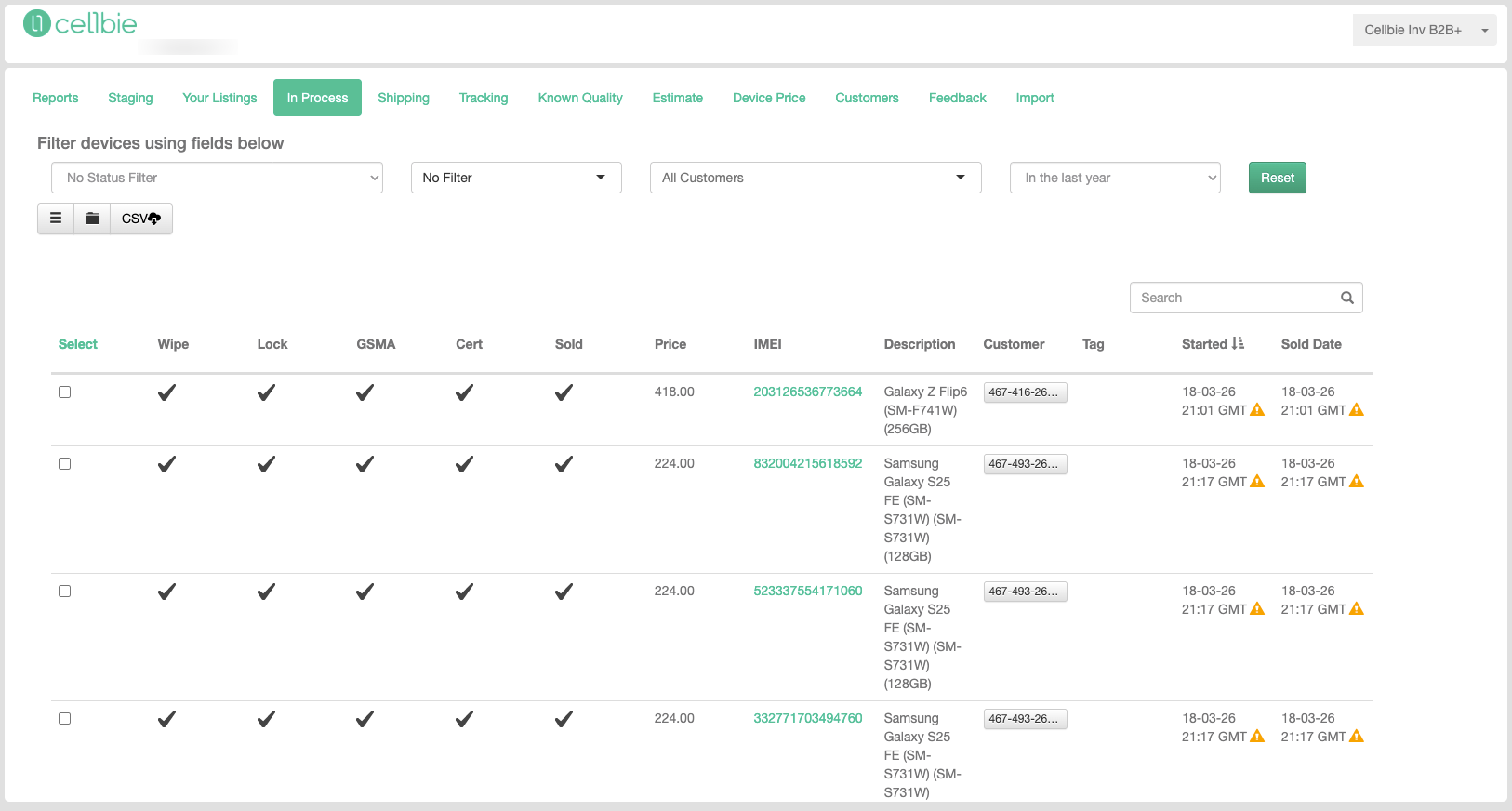This screenshot has width=1512, height=811.
Task: Open the All Customers dropdown
Action: pyautogui.click(x=816, y=178)
